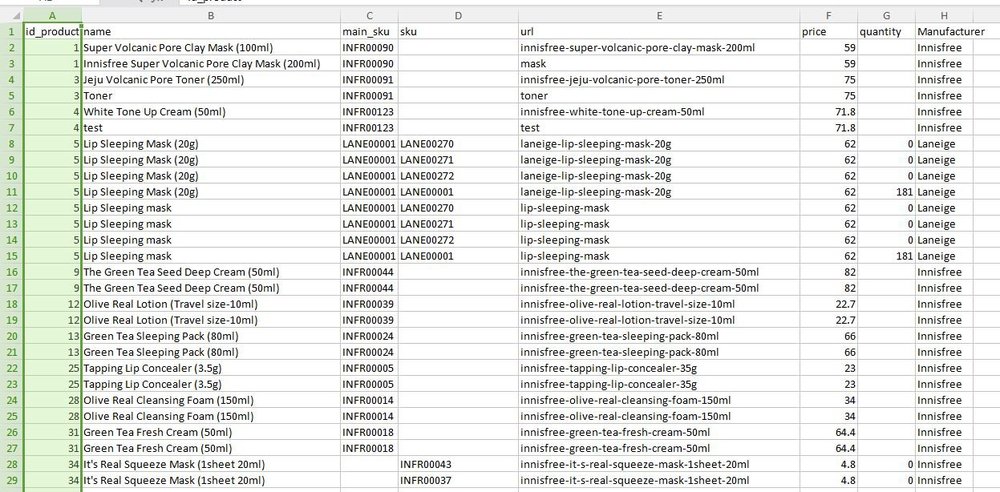Select the id_product header cell
The width and height of the screenshot is (1000, 492).
click(52, 31)
